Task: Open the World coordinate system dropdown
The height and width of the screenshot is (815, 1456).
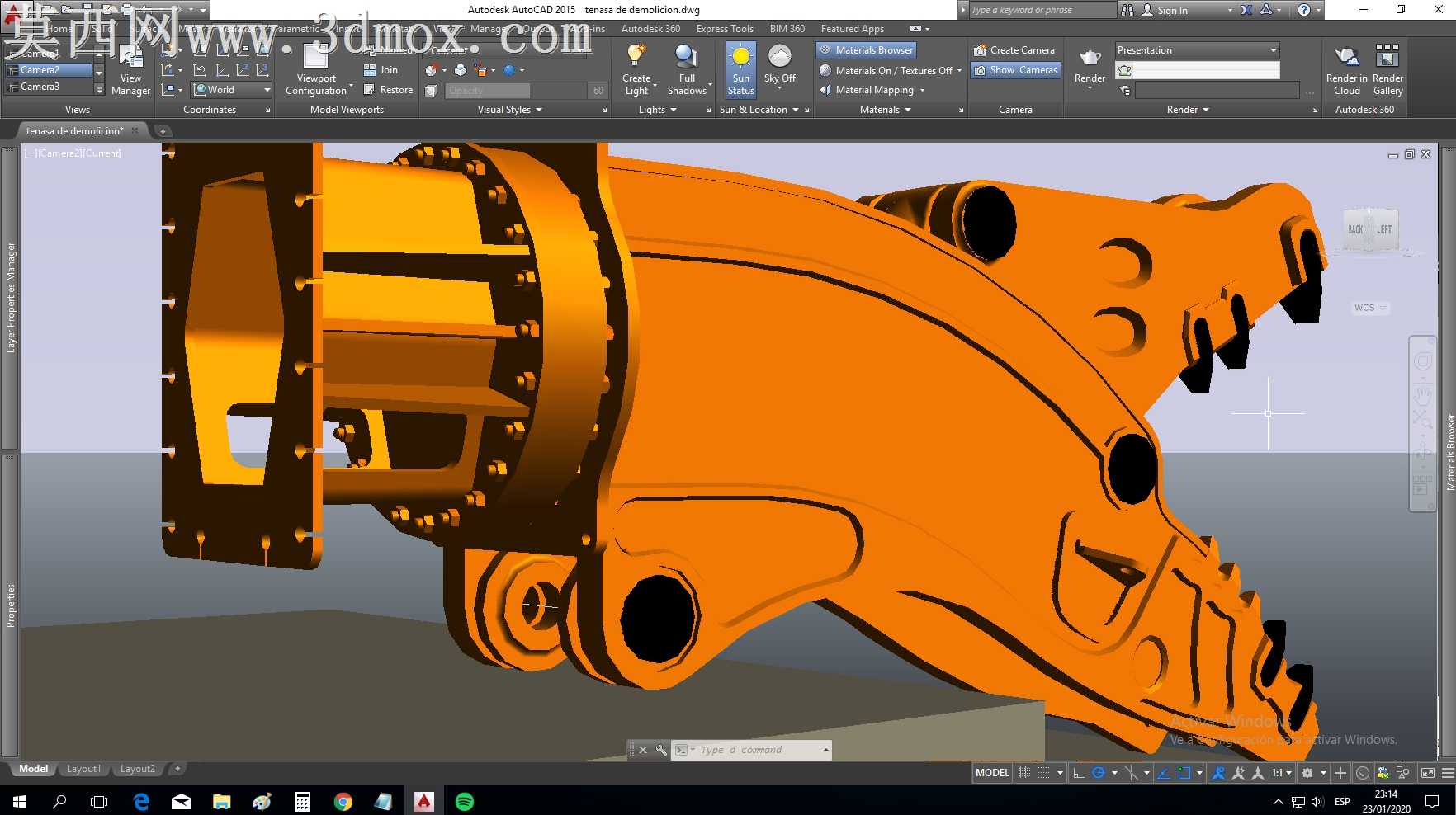Action: 232,90
